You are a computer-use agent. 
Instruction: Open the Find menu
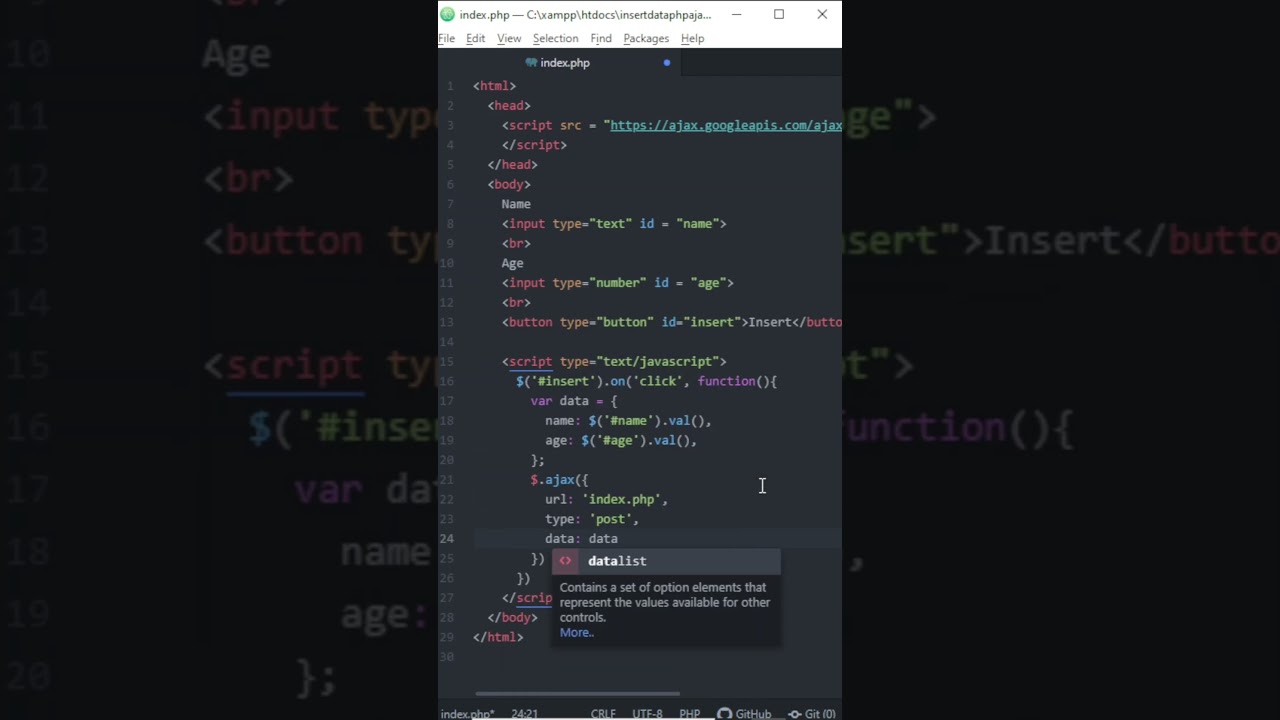(x=601, y=38)
